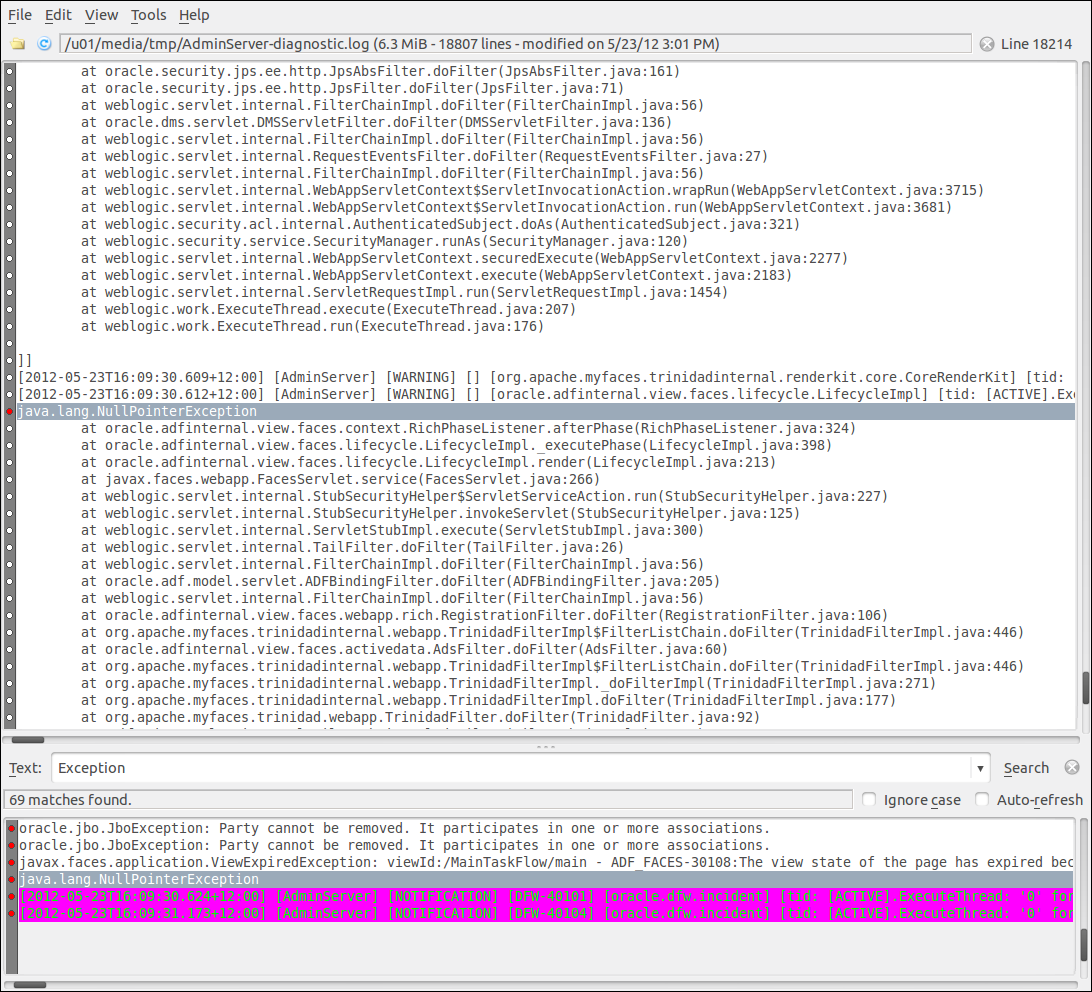
Task: Click red marker beside ViewExpiredException match
Action: [11, 862]
